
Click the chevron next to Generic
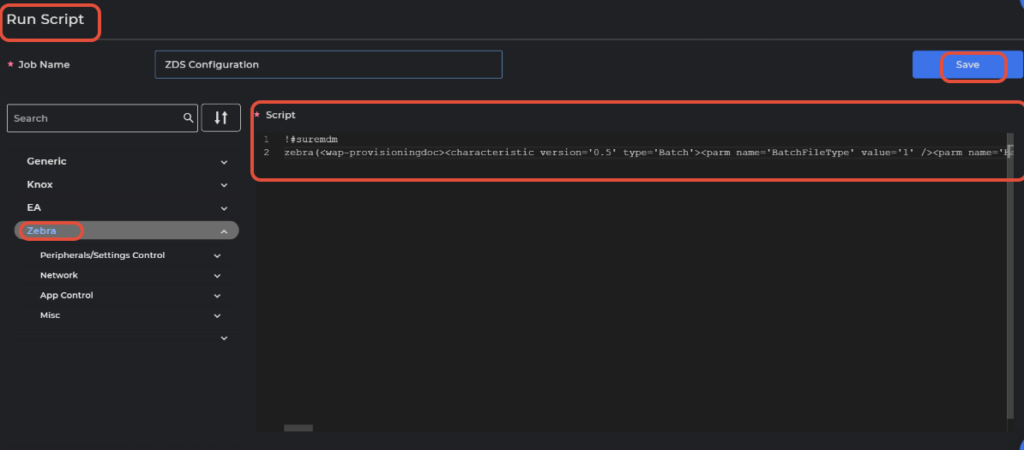(x=224, y=161)
